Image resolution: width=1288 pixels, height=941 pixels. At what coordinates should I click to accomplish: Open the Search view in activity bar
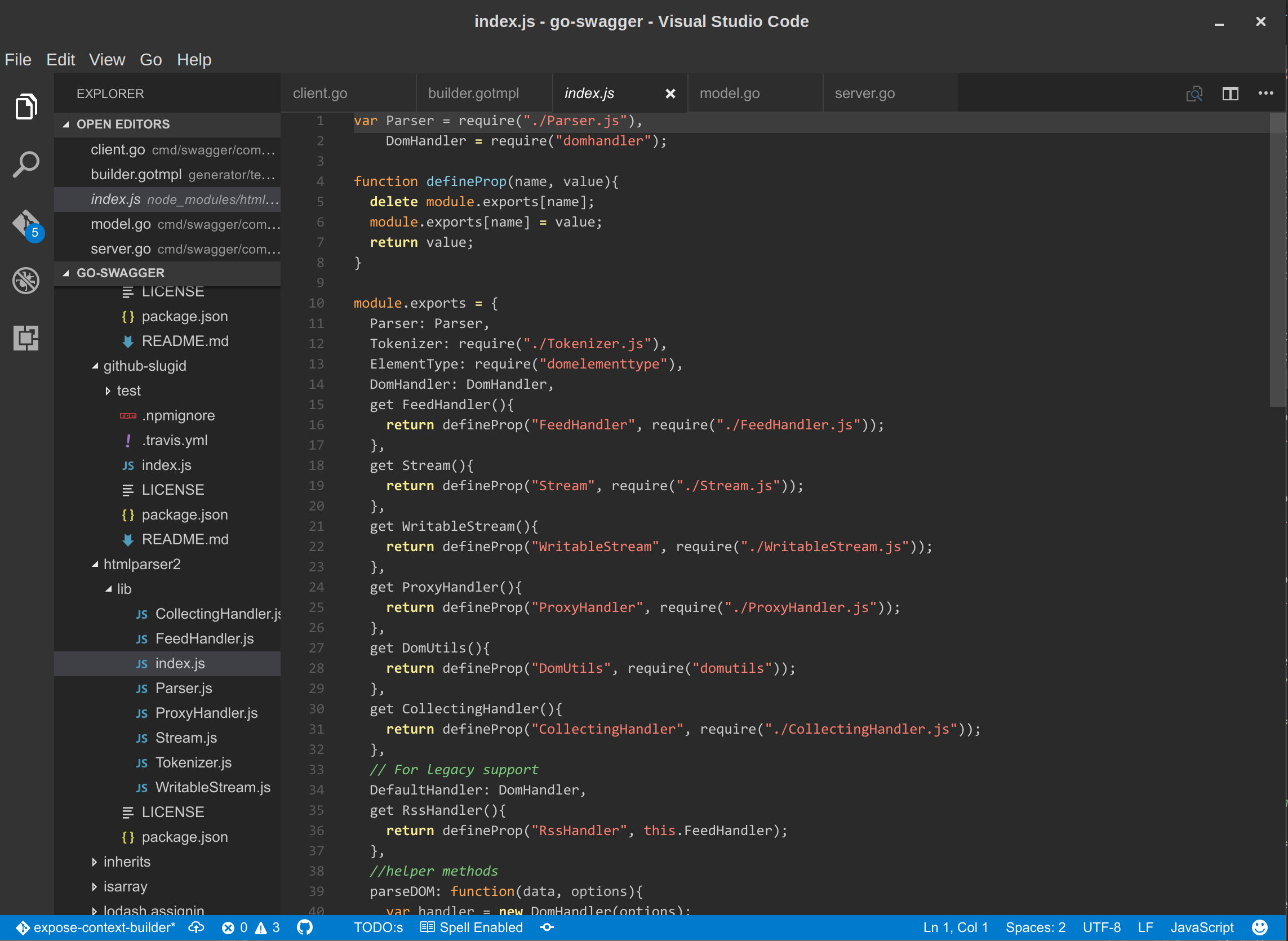point(26,165)
